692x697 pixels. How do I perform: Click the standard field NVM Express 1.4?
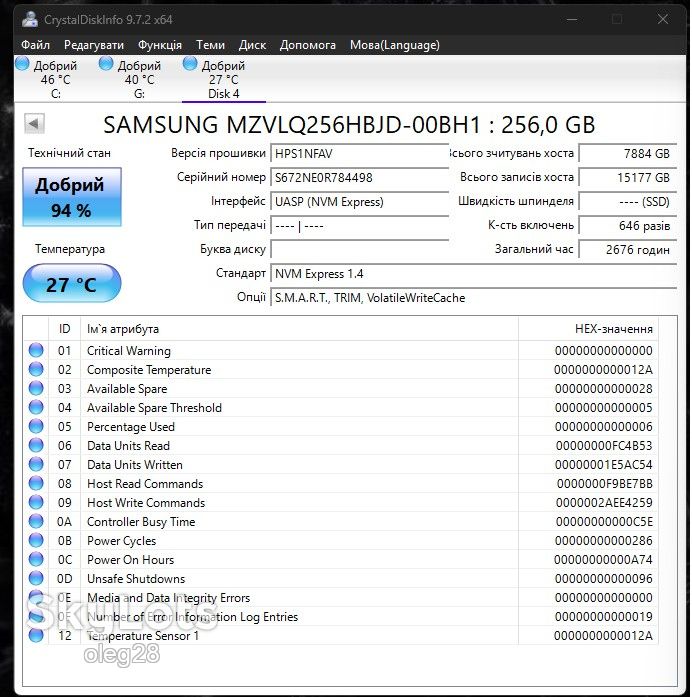point(474,274)
